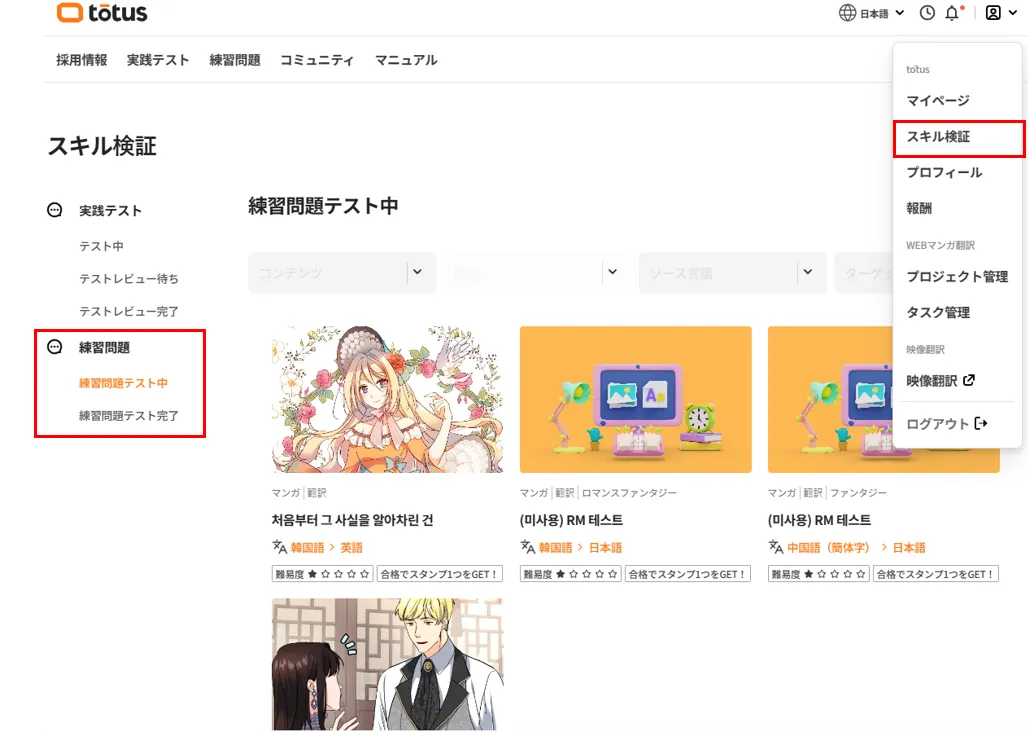Select タスク管理 in user menu
This screenshot has width=1028, height=732.
[938, 313]
